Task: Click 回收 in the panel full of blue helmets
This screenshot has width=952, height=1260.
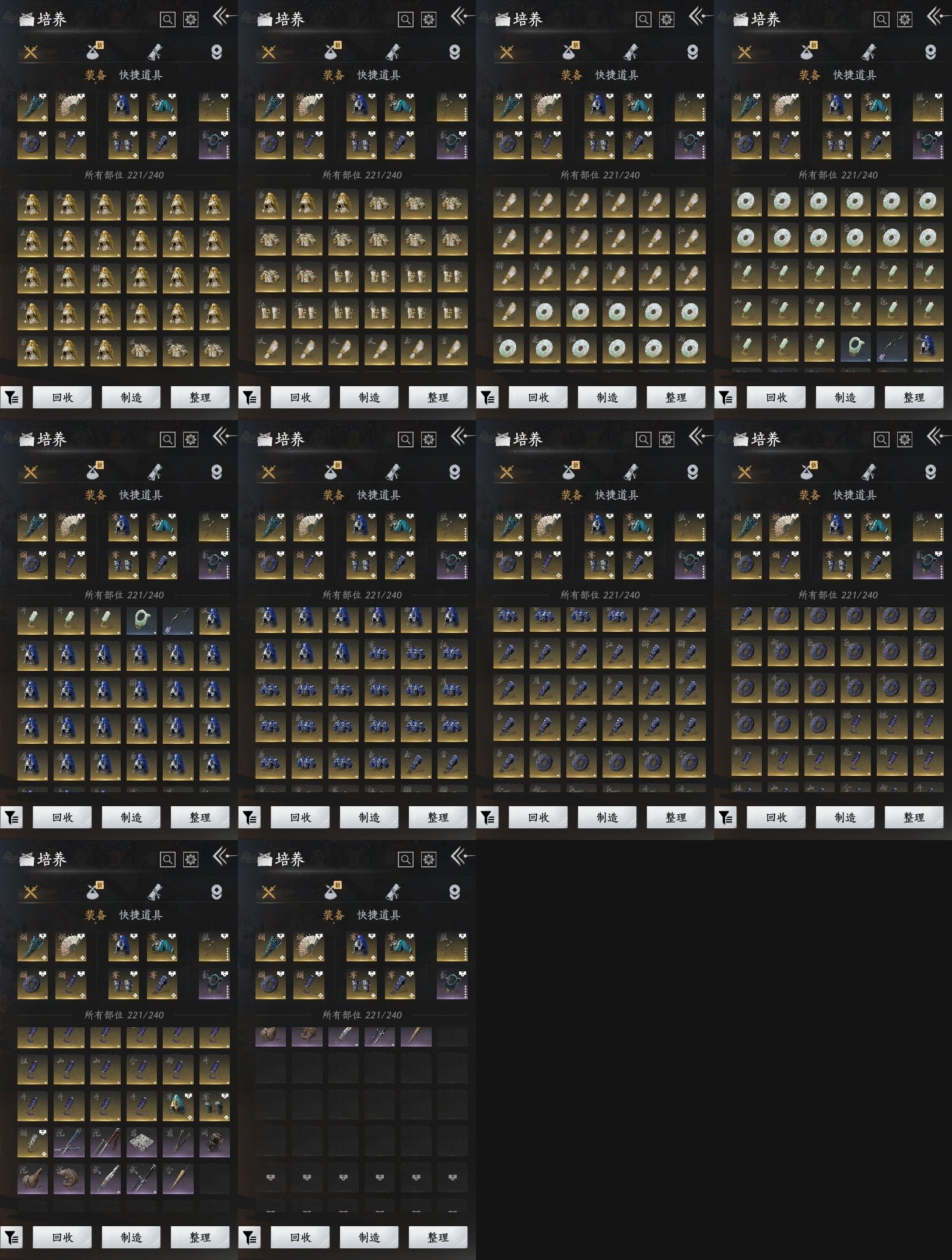Action: point(62,817)
